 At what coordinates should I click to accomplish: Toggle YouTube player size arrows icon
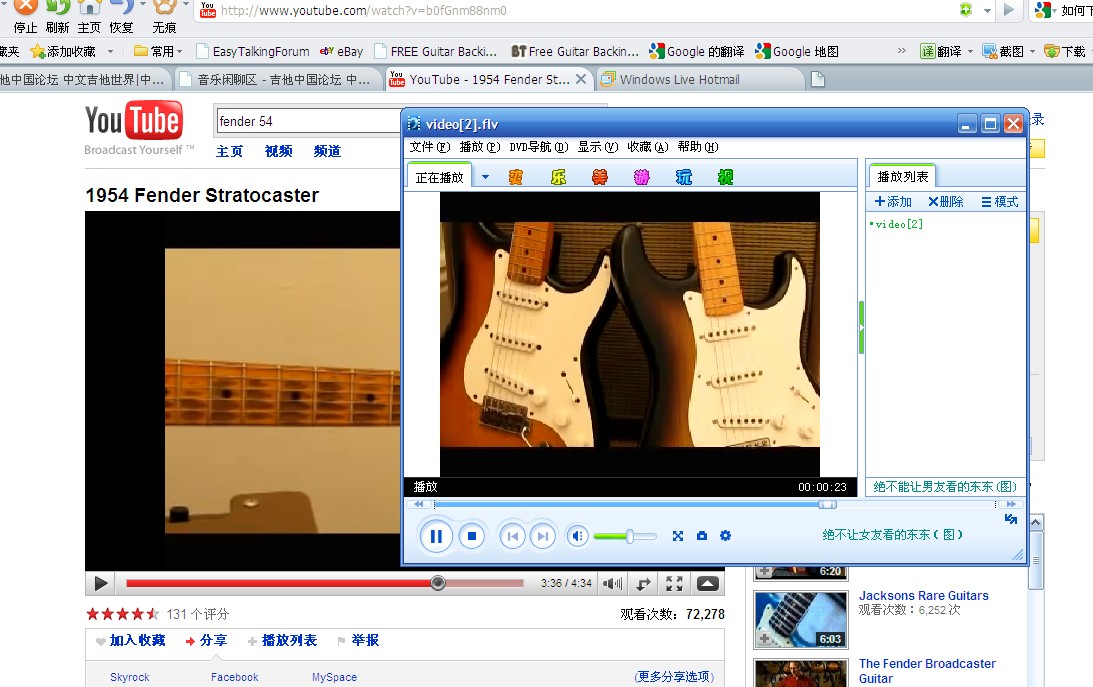point(643,584)
